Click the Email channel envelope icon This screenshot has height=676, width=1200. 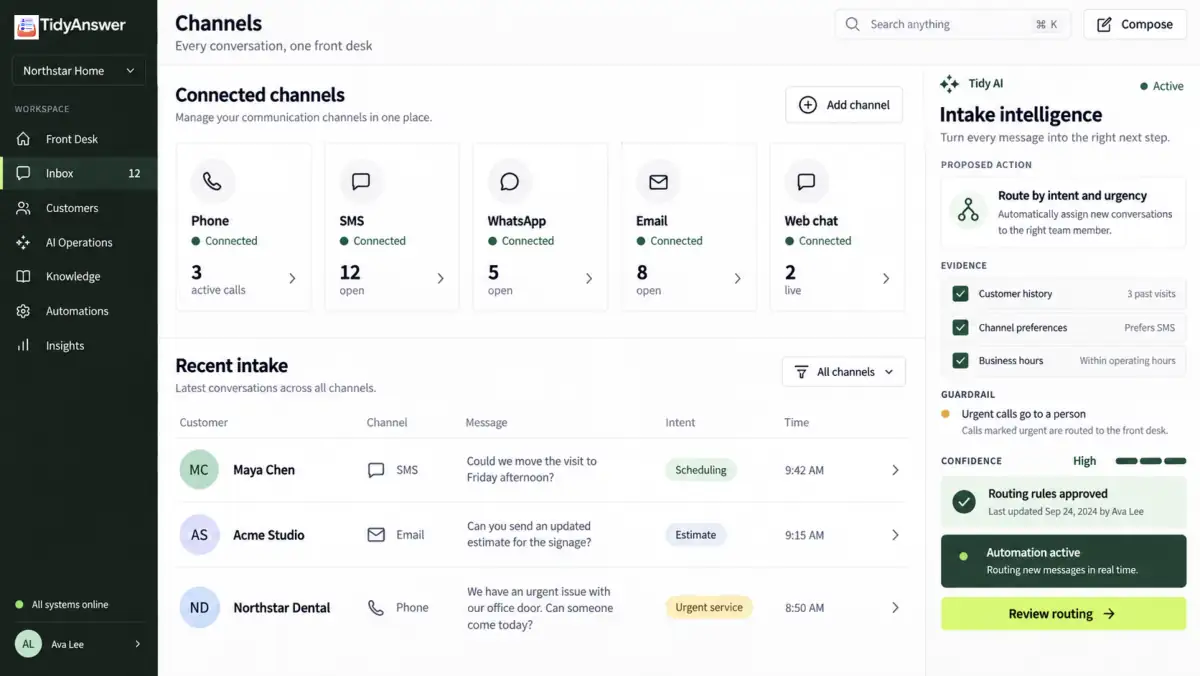(658, 182)
